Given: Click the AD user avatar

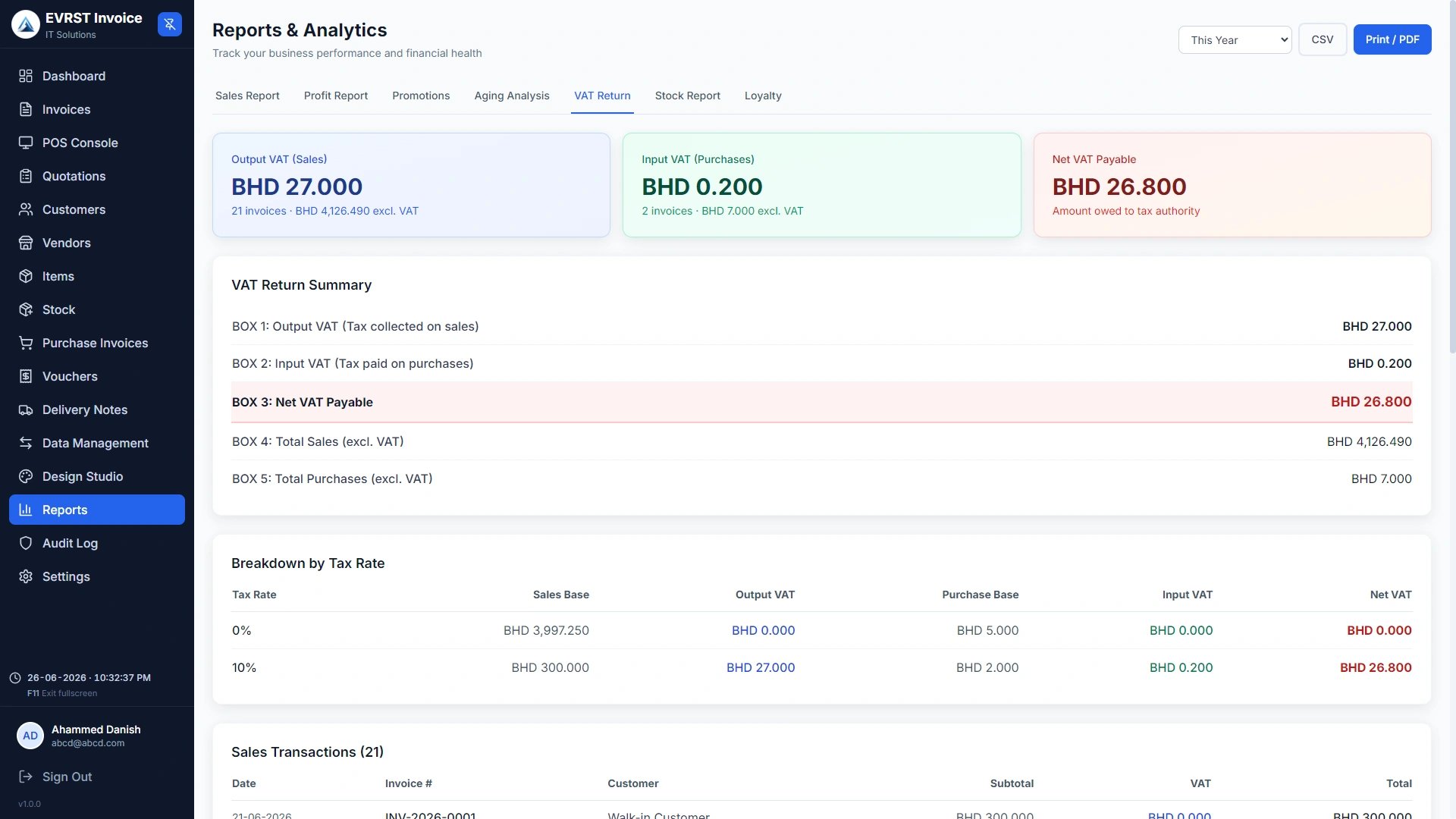Looking at the screenshot, I should tap(30, 736).
